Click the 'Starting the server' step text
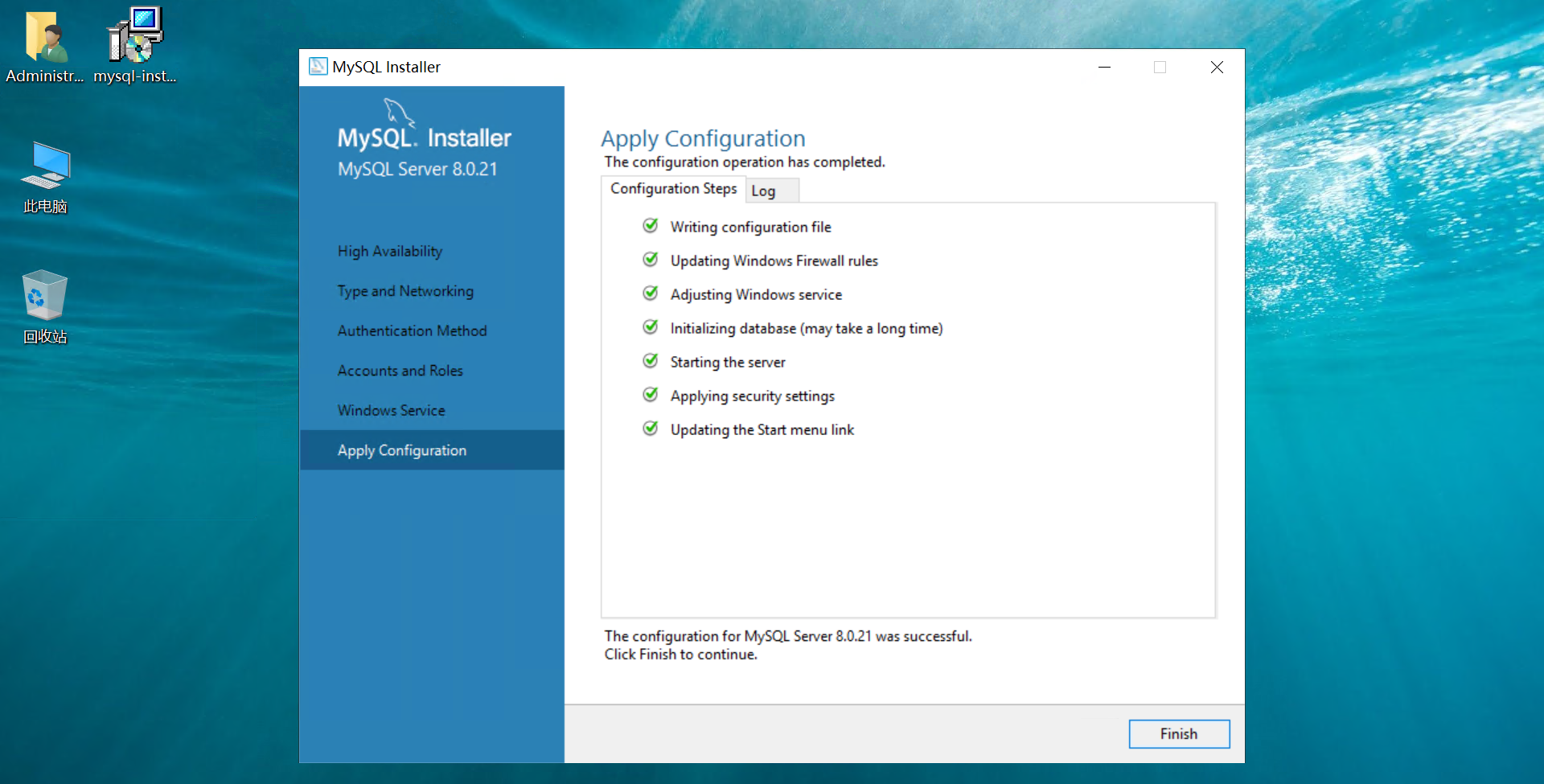Image resolution: width=1544 pixels, height=784 pixels. (728, 362)
